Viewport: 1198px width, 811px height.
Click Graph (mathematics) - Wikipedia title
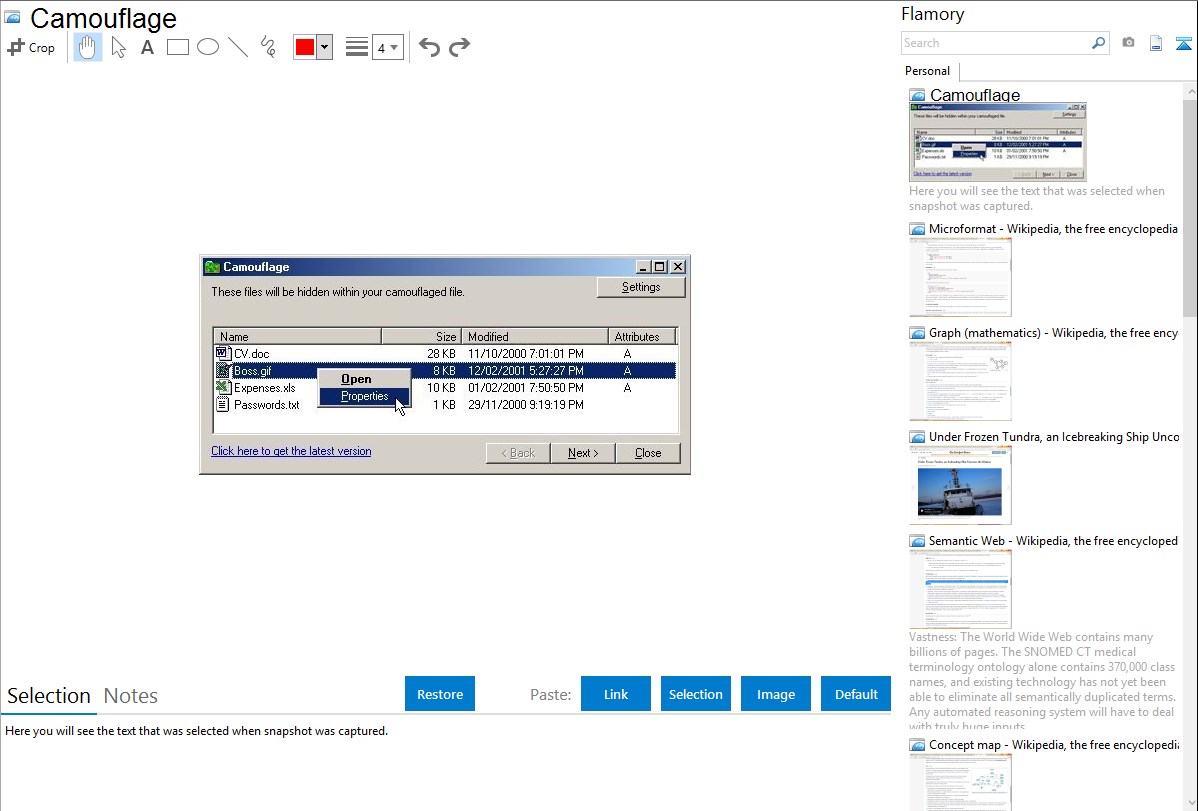coord(1053,333)
